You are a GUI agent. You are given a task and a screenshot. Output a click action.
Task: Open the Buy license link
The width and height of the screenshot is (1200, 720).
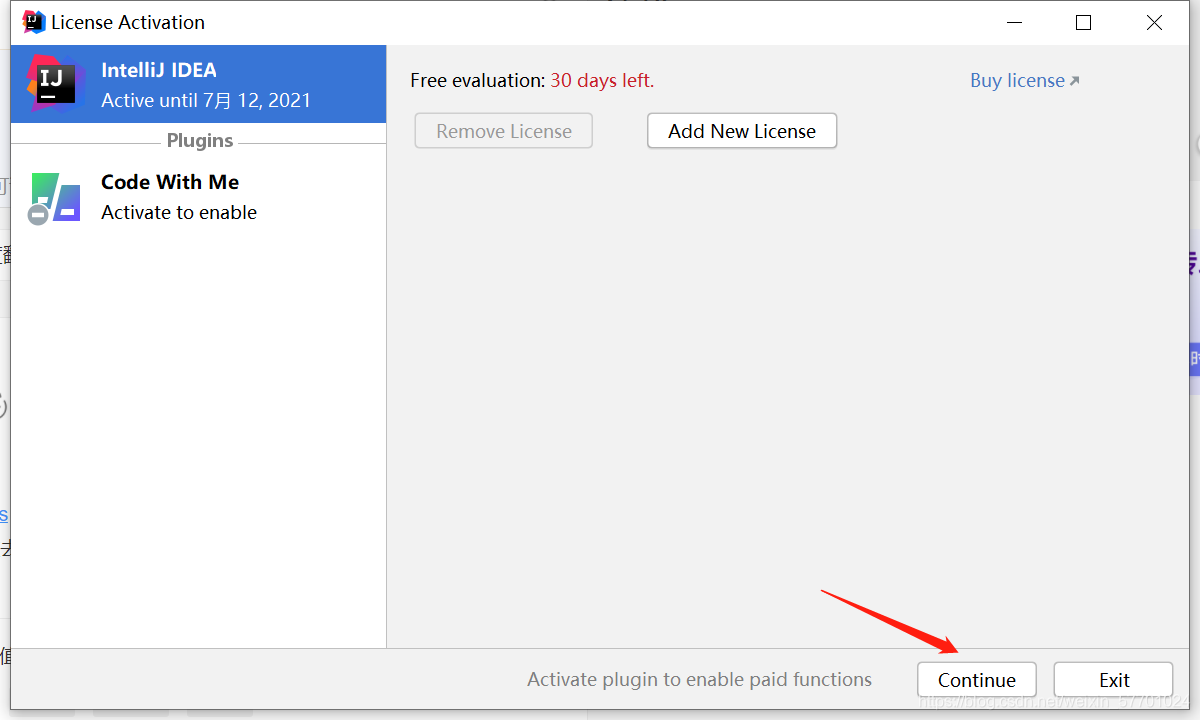pos(1017,81)
